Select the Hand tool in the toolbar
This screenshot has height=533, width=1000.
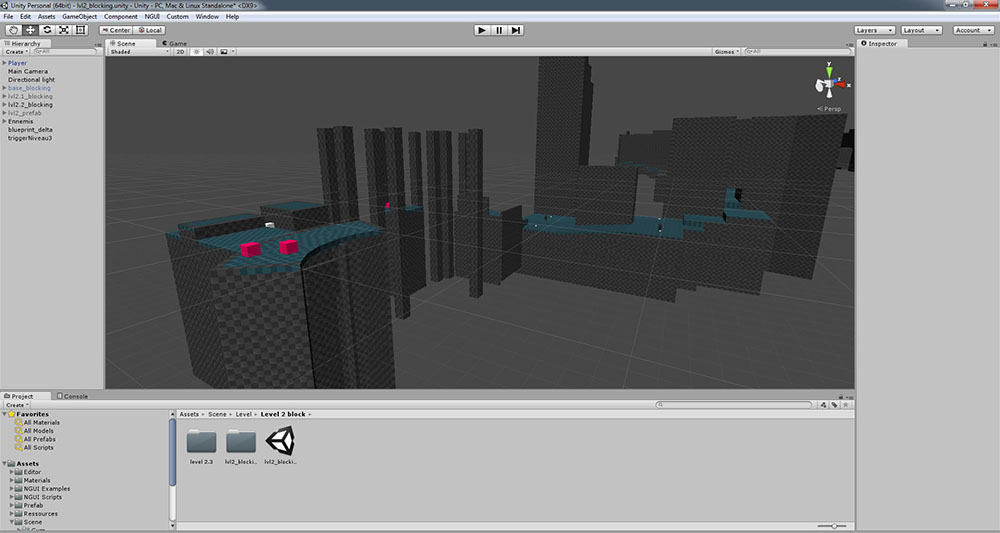click(13, 30)
